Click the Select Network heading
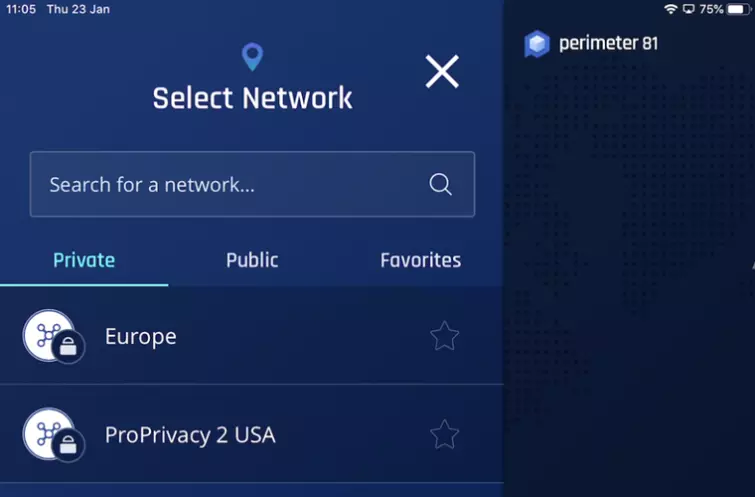755x497 pixels. click(252, 98)
